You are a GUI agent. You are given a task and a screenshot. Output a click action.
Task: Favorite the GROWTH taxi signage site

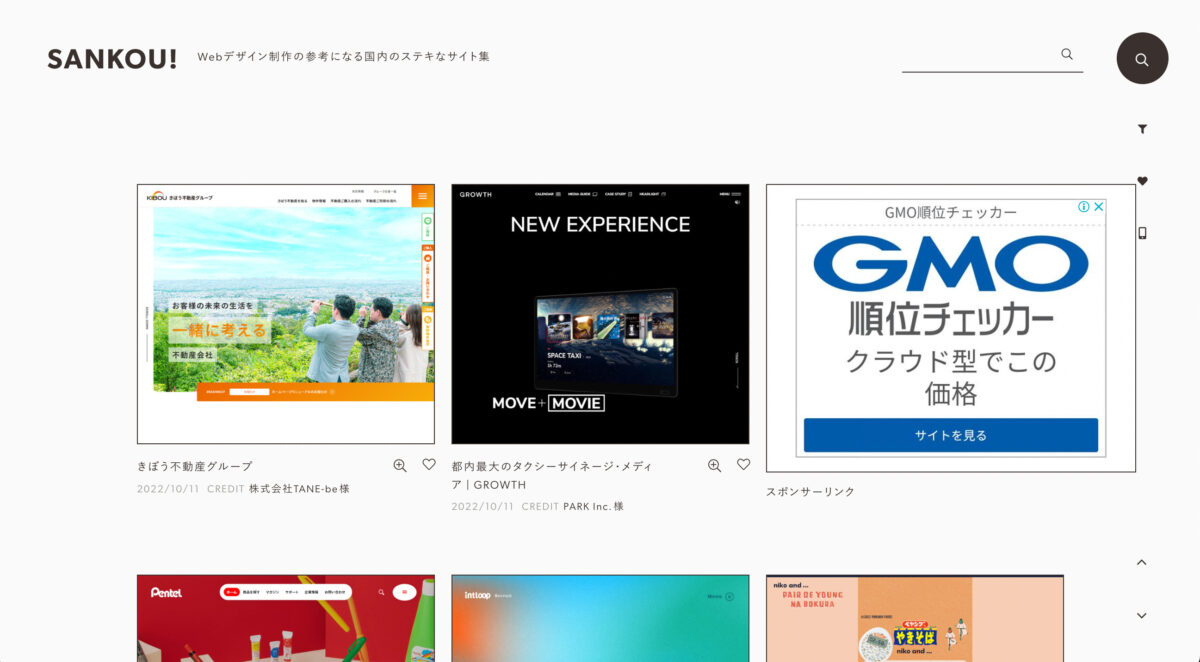743,465
